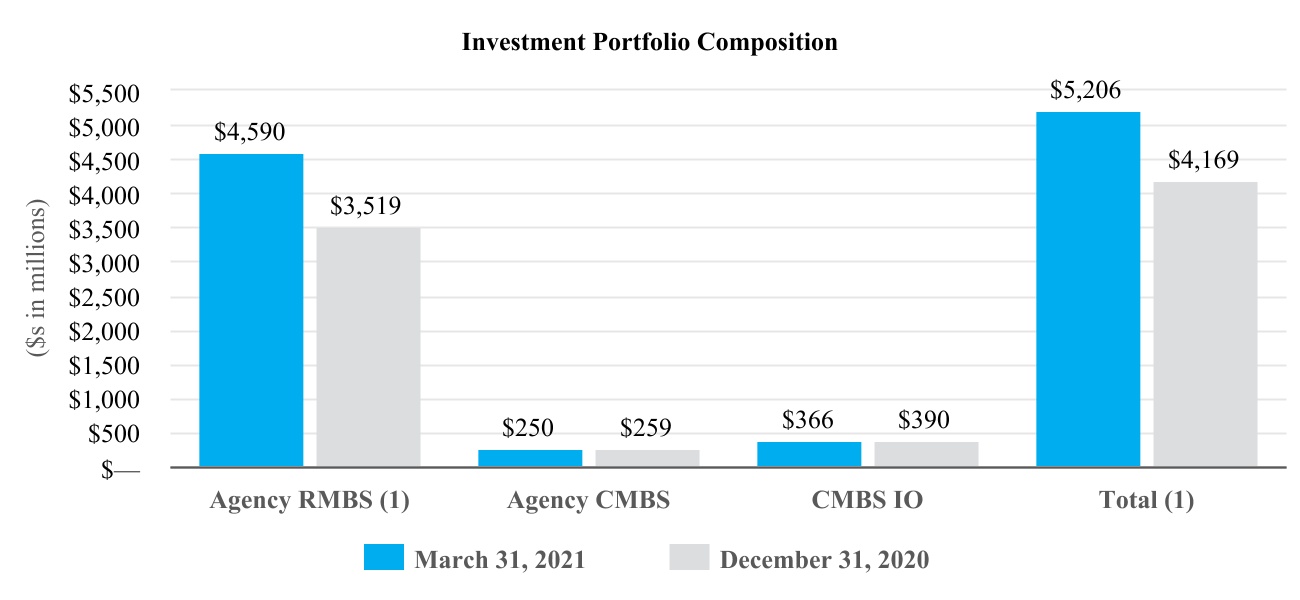The image size is (1300, 600).
Task: Select the $366 data label
Action: (x=808, y=420)
